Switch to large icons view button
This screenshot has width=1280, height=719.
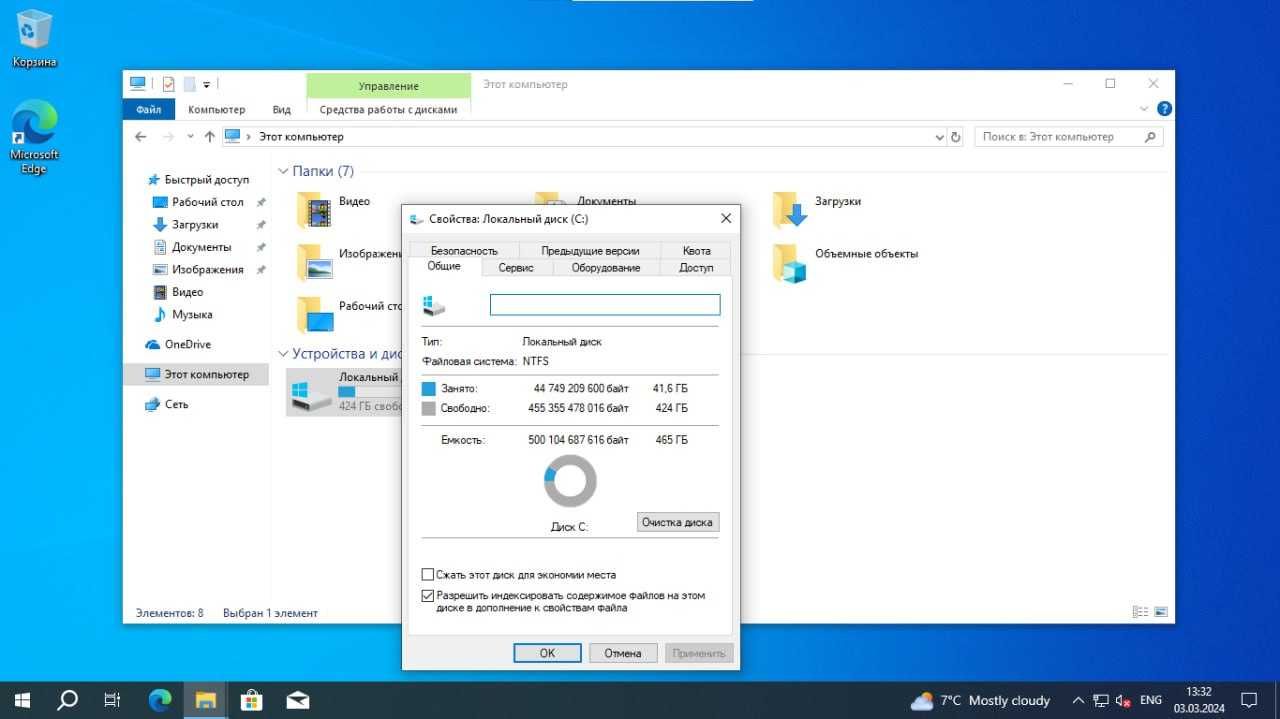click(1160, 612)
